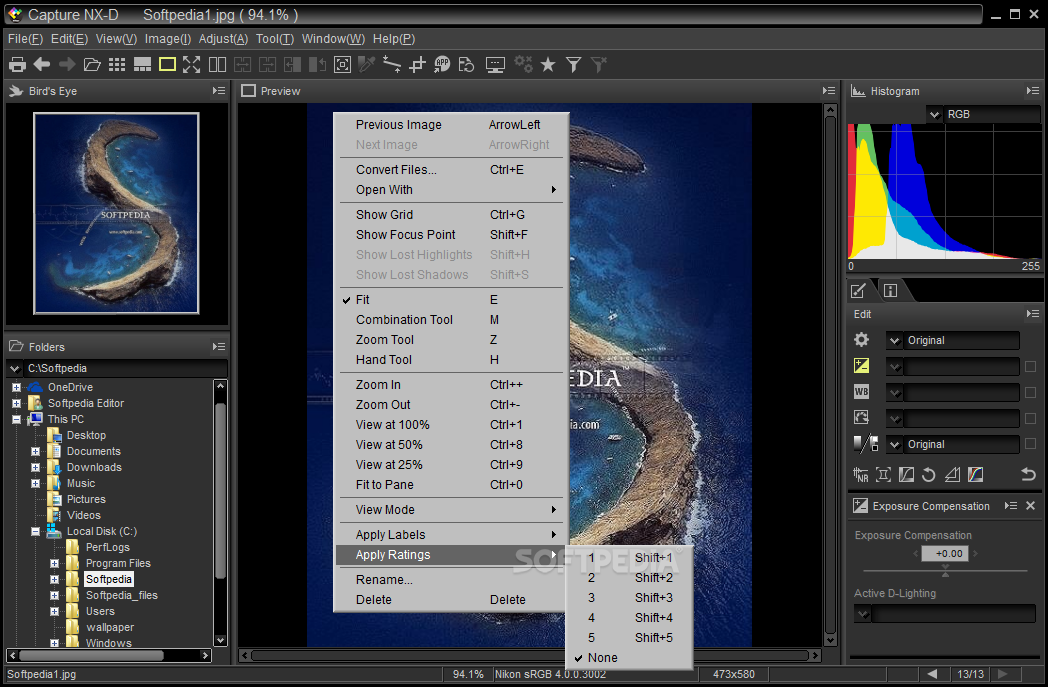Open the File menu
Screen dimensions: 1048x687
click(25, 39)
